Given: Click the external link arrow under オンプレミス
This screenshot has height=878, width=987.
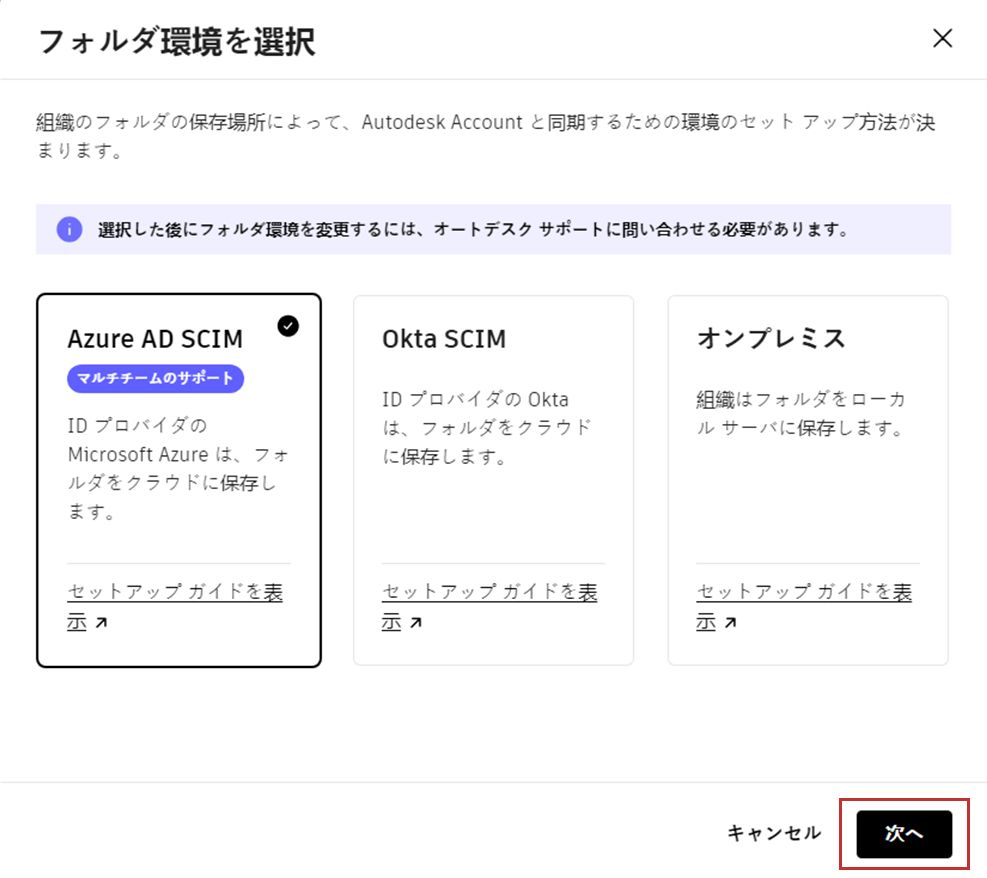Looking at the screenshot, I should [x=730, y=621].
